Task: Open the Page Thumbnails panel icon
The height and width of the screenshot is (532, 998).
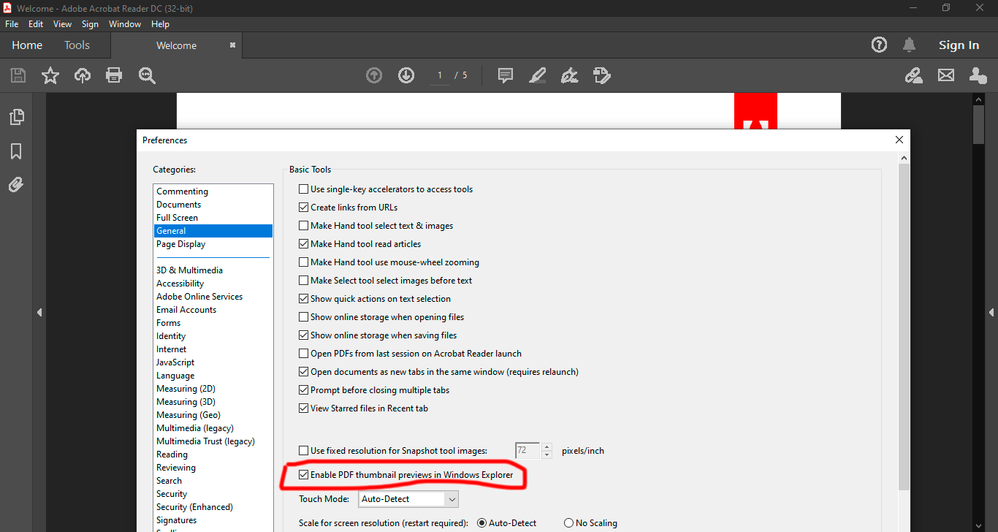Action: click(x=17, y=117)
